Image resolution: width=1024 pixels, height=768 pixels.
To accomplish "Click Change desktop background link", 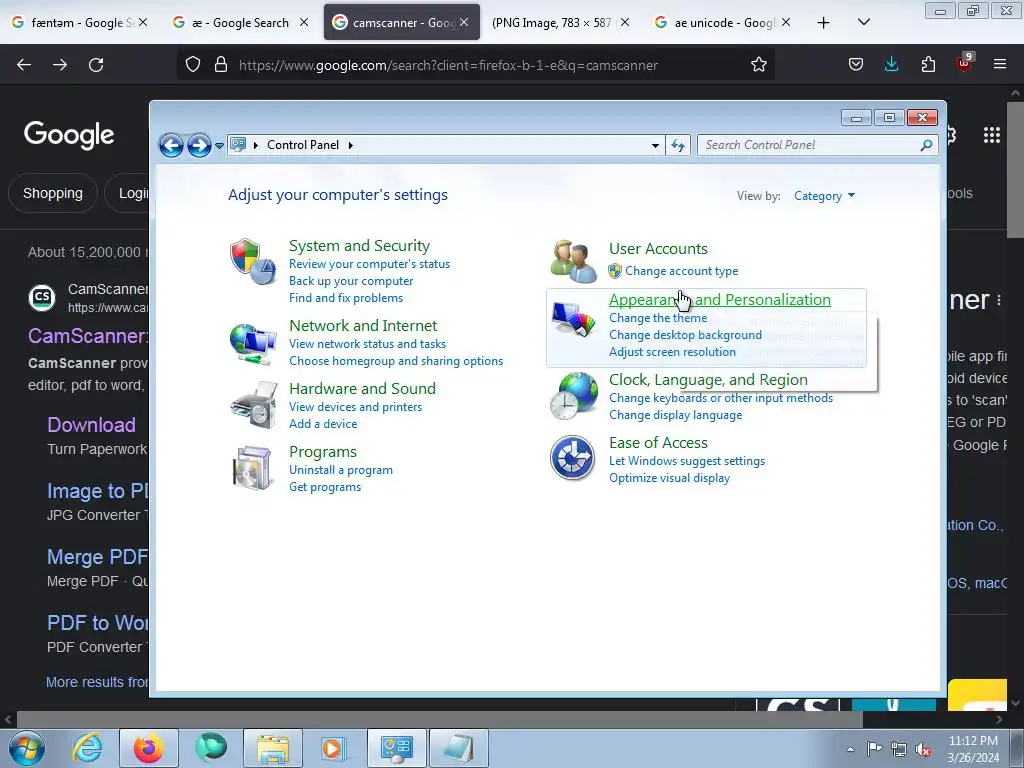I will (x=685, y=335).
